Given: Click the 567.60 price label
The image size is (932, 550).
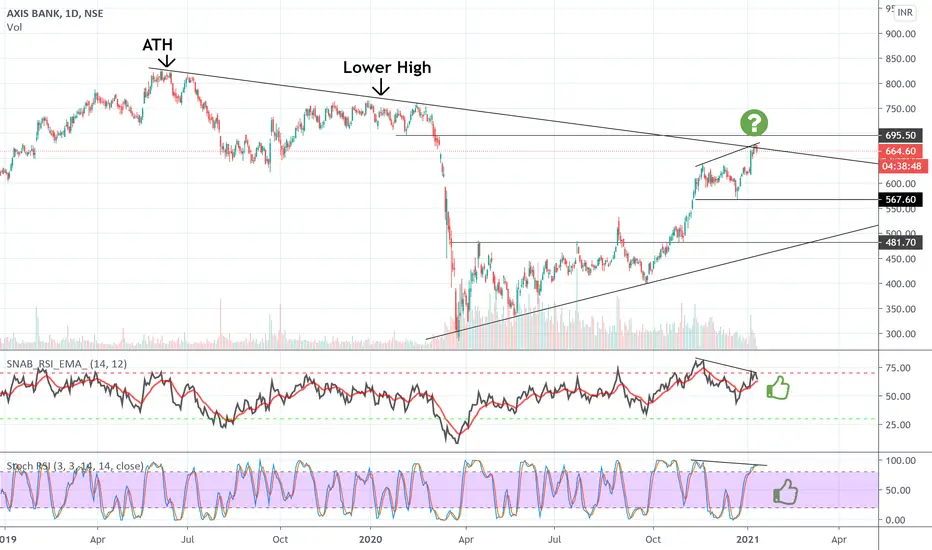Looking at the screenshot, I should (900, 200).
